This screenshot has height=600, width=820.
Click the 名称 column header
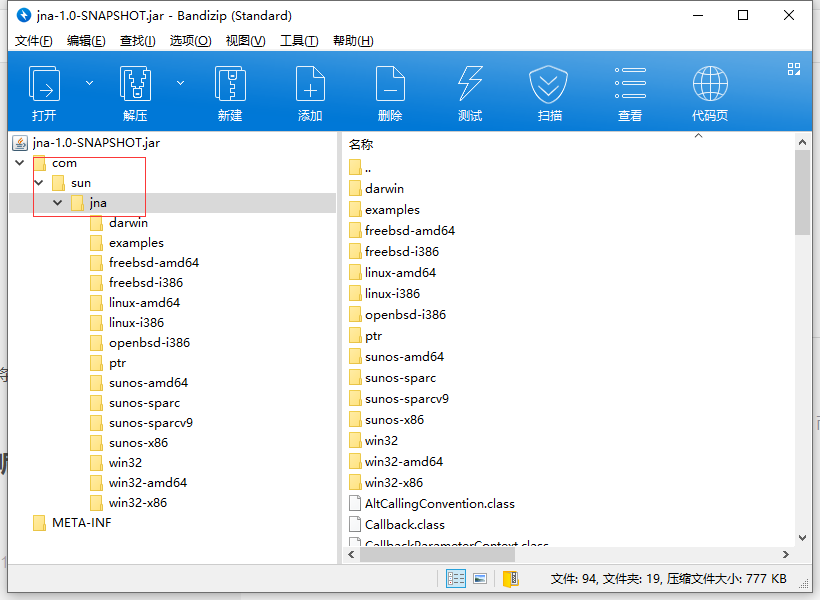pos(361,144)
